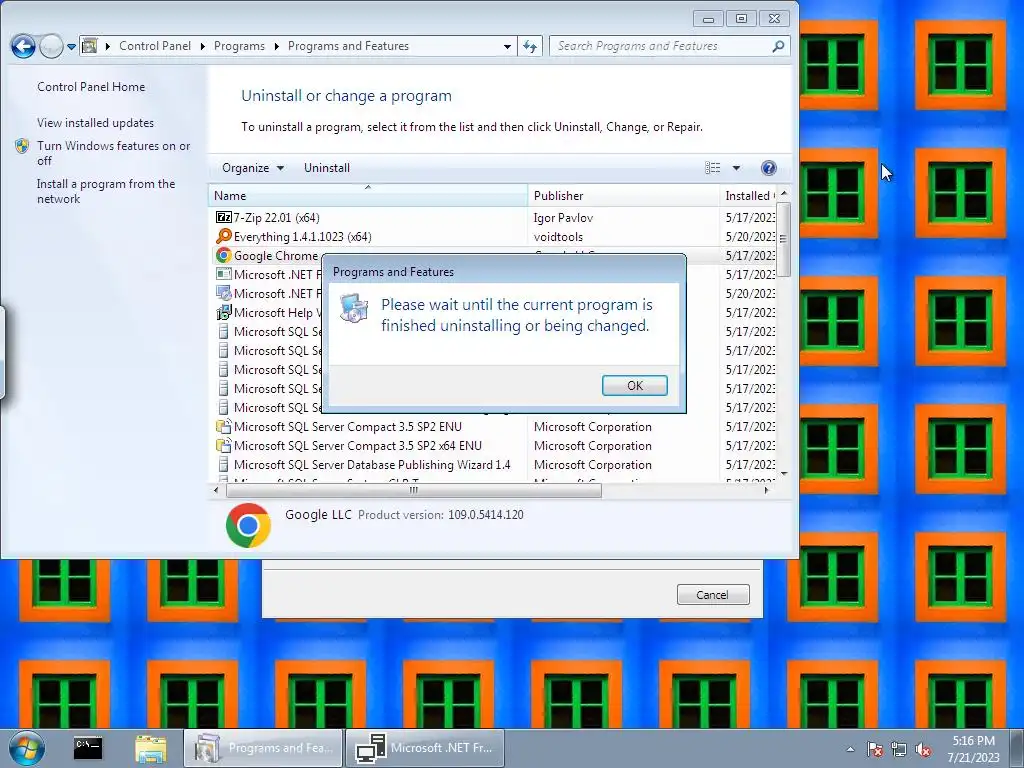The height and width of the screenshot is (768, 1024).
Task: Click the refresh address bar button
Action: 530,46
